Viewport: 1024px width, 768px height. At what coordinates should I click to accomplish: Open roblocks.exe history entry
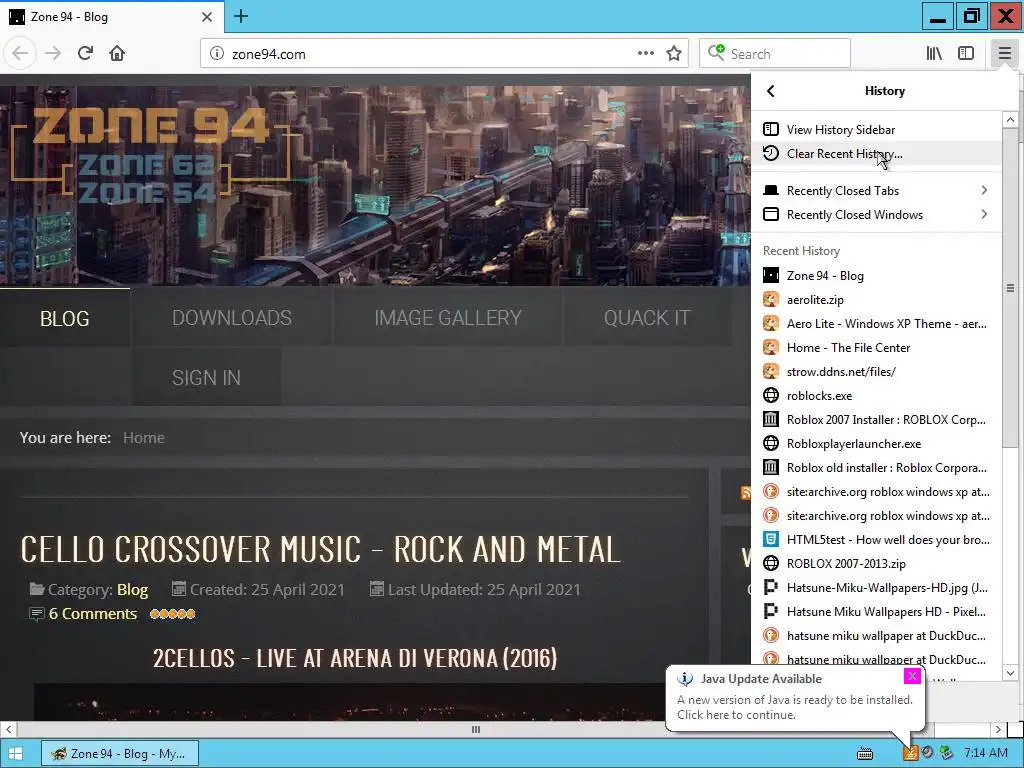pyautogui.click(x=876, y=396)
